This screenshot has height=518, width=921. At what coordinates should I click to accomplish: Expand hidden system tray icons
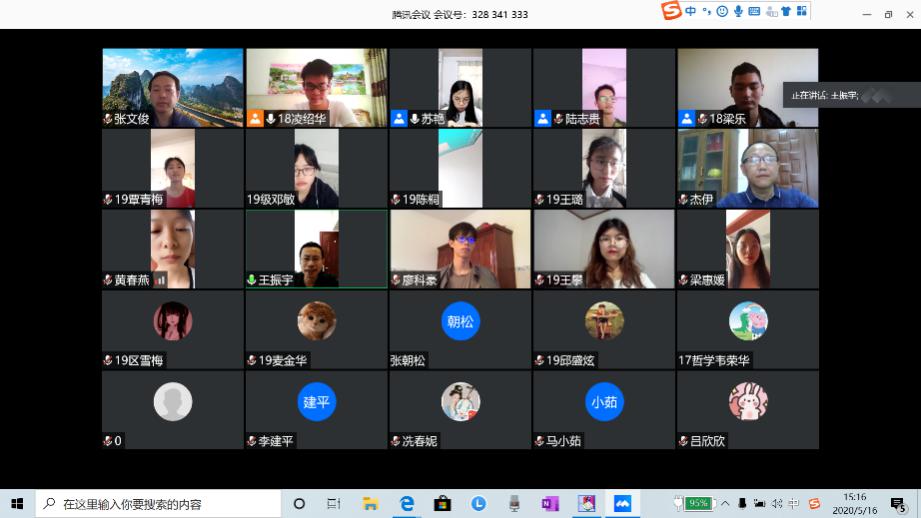coord(725,503)
